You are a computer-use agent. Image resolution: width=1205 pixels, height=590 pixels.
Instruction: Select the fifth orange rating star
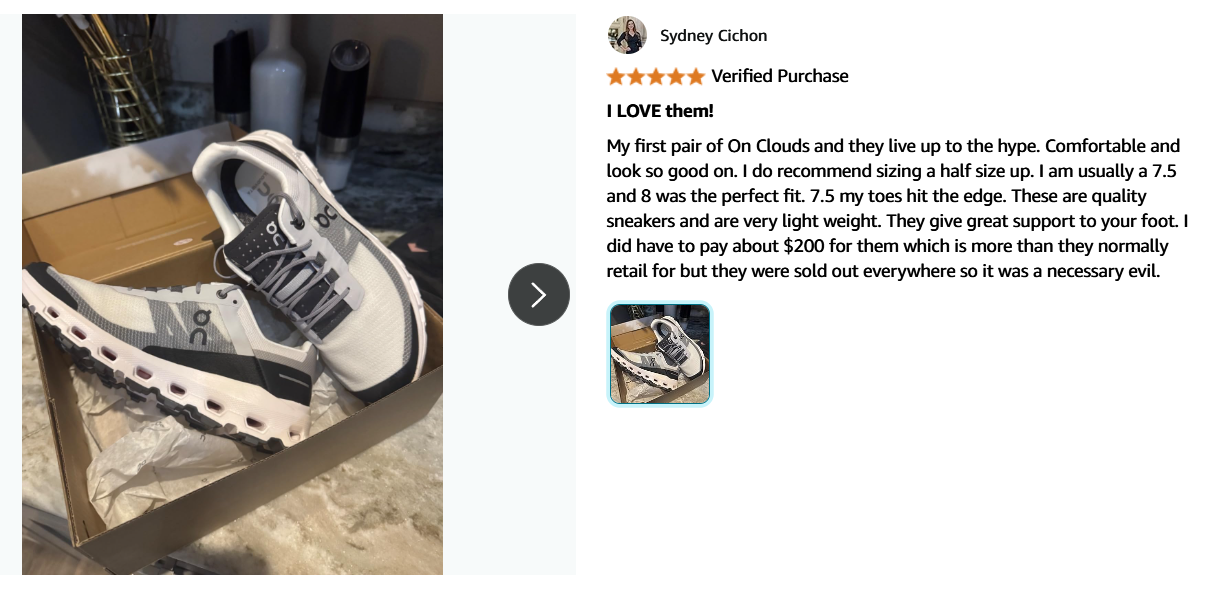(x=696, y=76)
